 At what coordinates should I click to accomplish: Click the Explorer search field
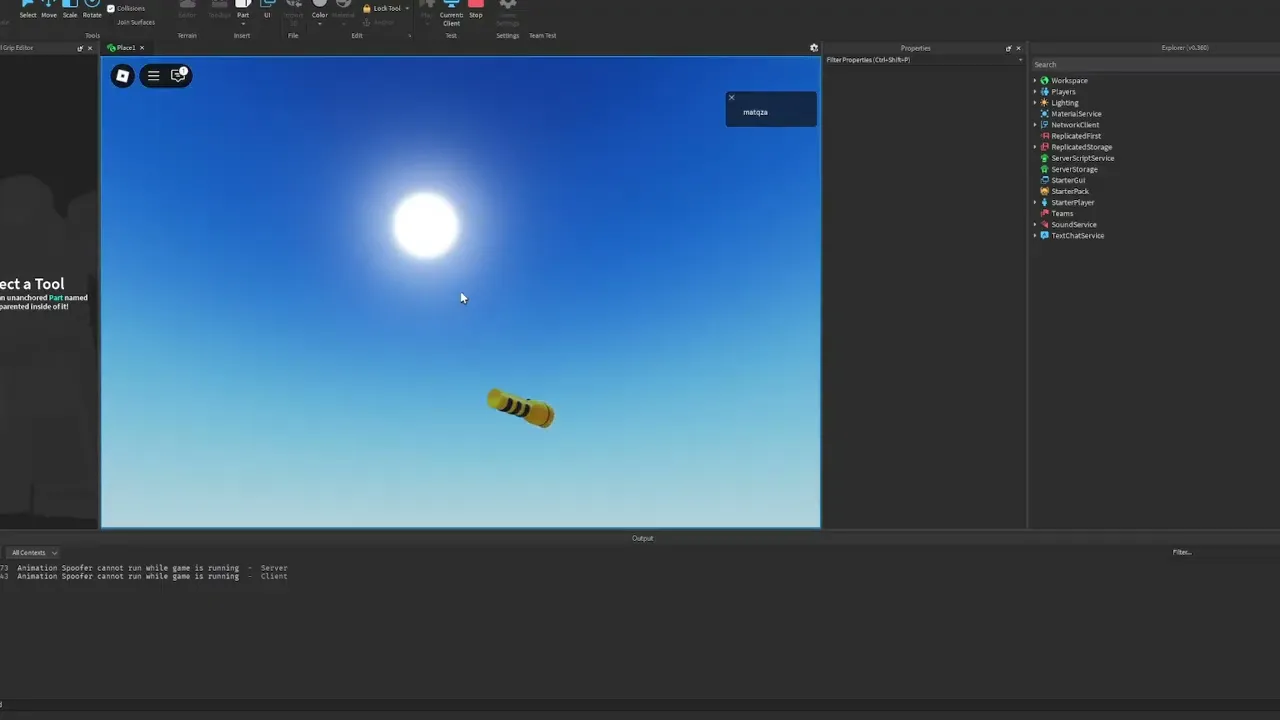coord(1155,64)
